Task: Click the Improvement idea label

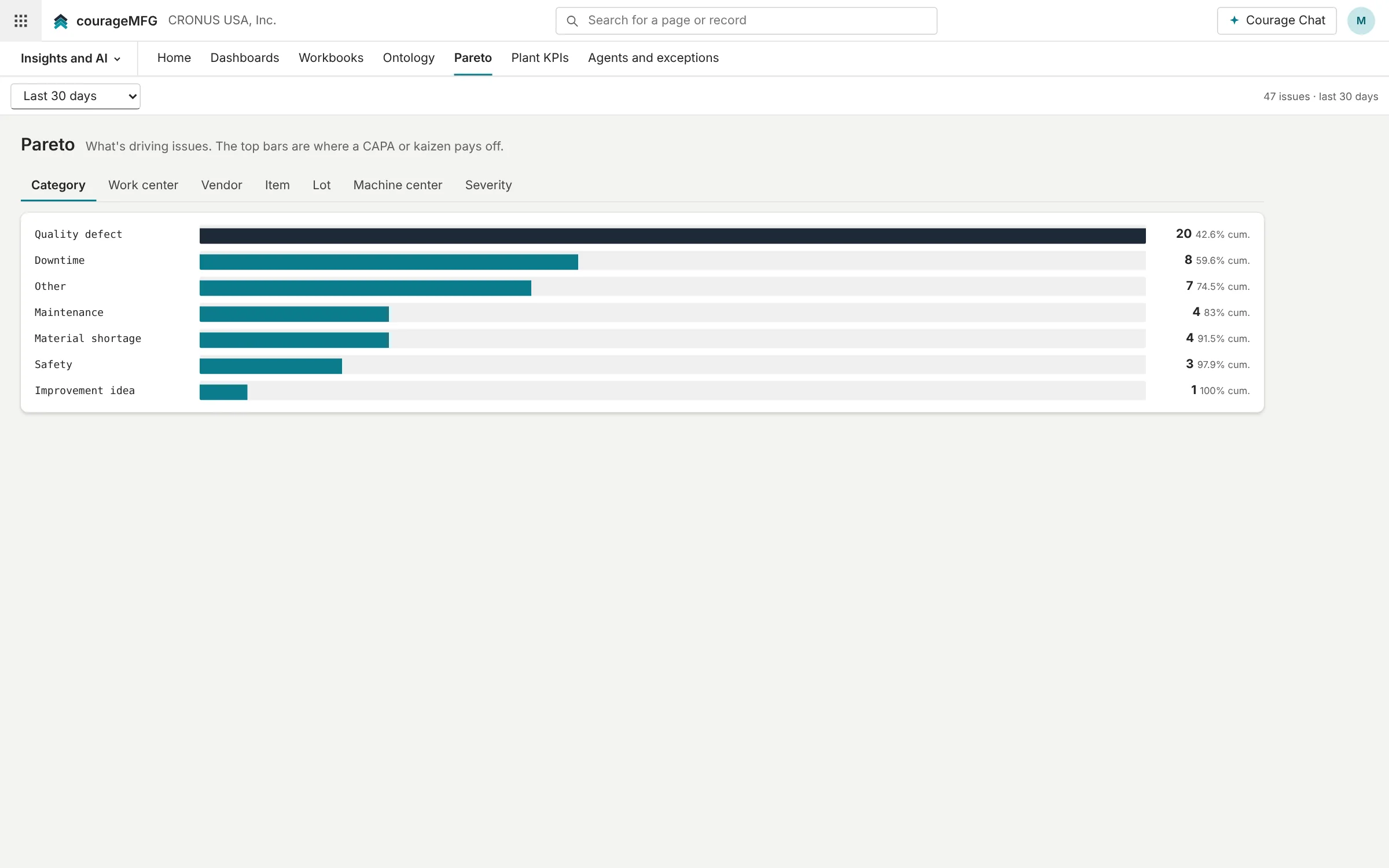Action: coord(84,391)
